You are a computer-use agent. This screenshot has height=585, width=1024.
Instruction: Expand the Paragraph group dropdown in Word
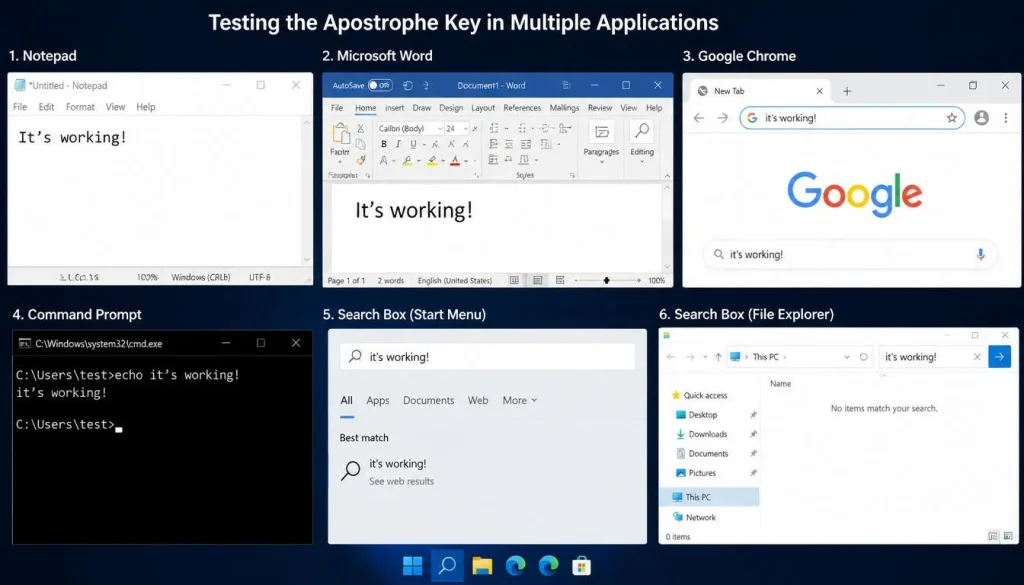(x=601, y=162)
